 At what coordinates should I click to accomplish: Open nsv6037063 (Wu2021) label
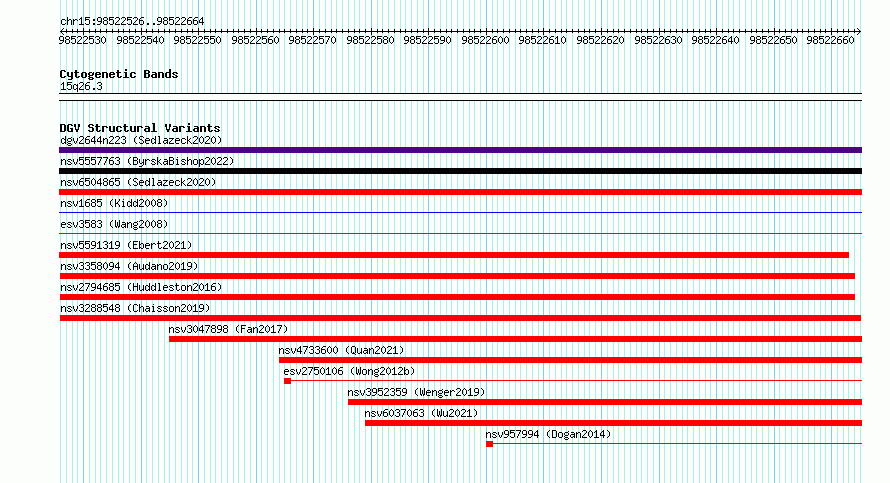tap(421, 413)
